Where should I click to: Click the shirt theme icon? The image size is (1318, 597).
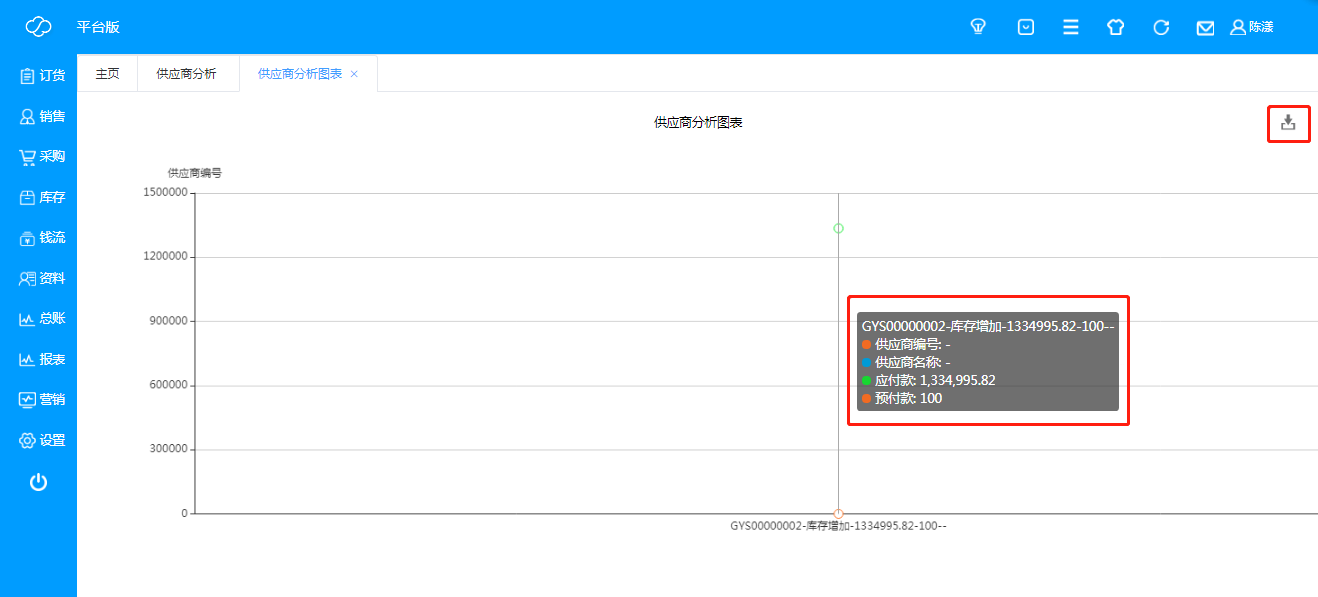pos(1116,27)
